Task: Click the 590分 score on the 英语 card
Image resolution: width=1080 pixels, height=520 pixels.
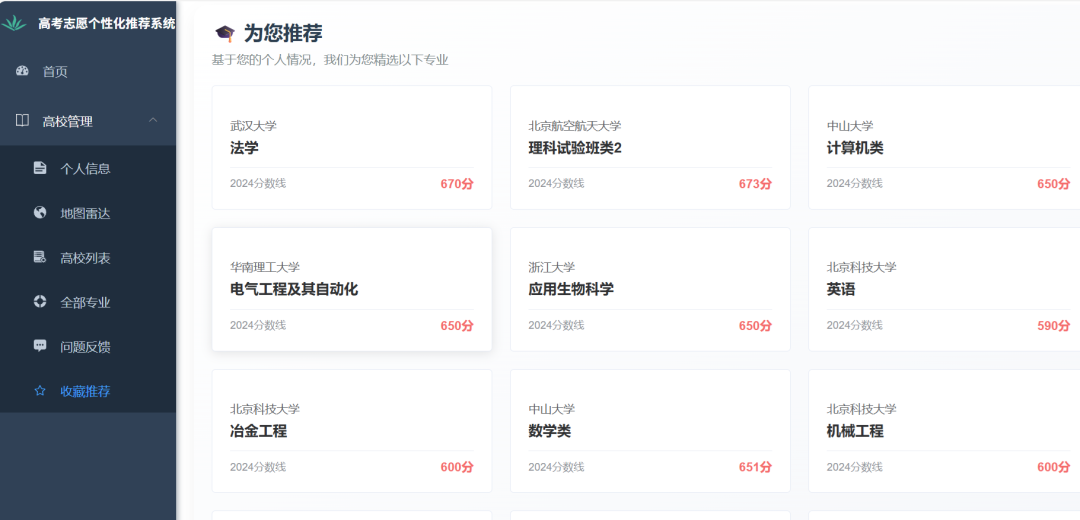Action: click(x=1054, y=326)
